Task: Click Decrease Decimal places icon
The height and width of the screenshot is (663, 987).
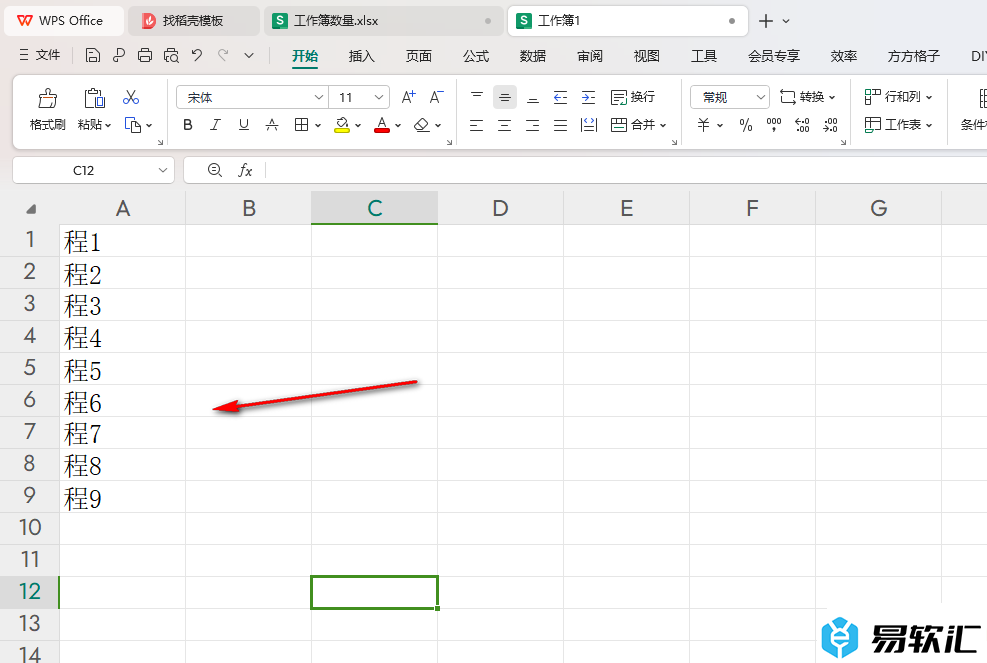Action: point(830,125)
